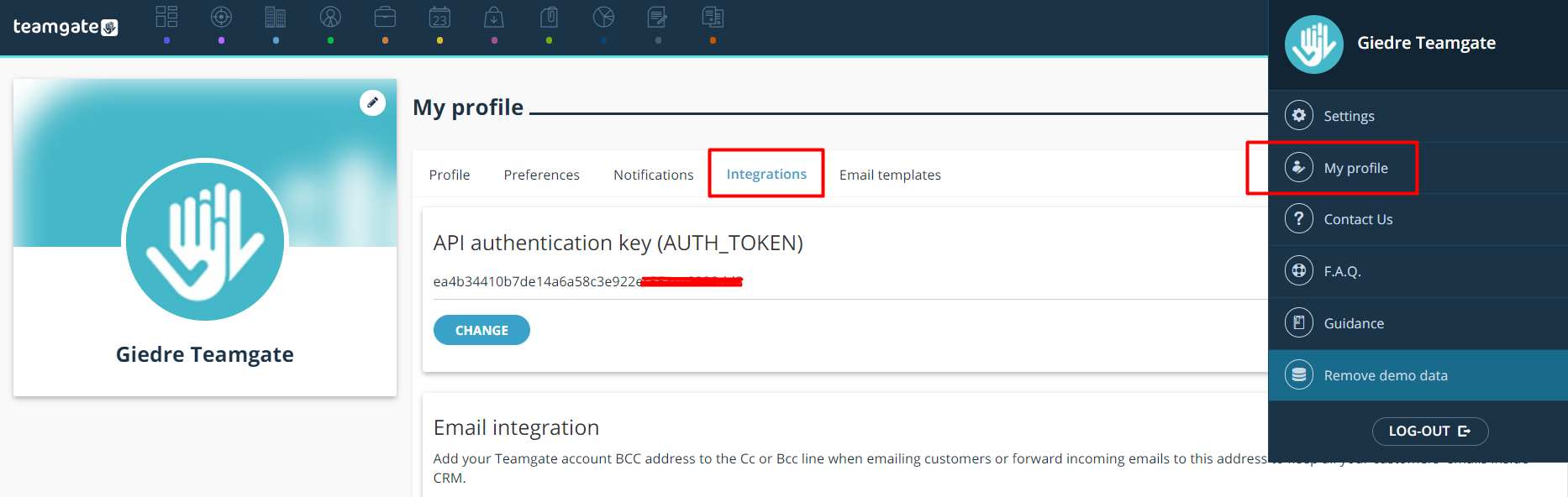The image size is (1568, 497).
Task: Click the My profile page heading
Action: tap(468, 107)
